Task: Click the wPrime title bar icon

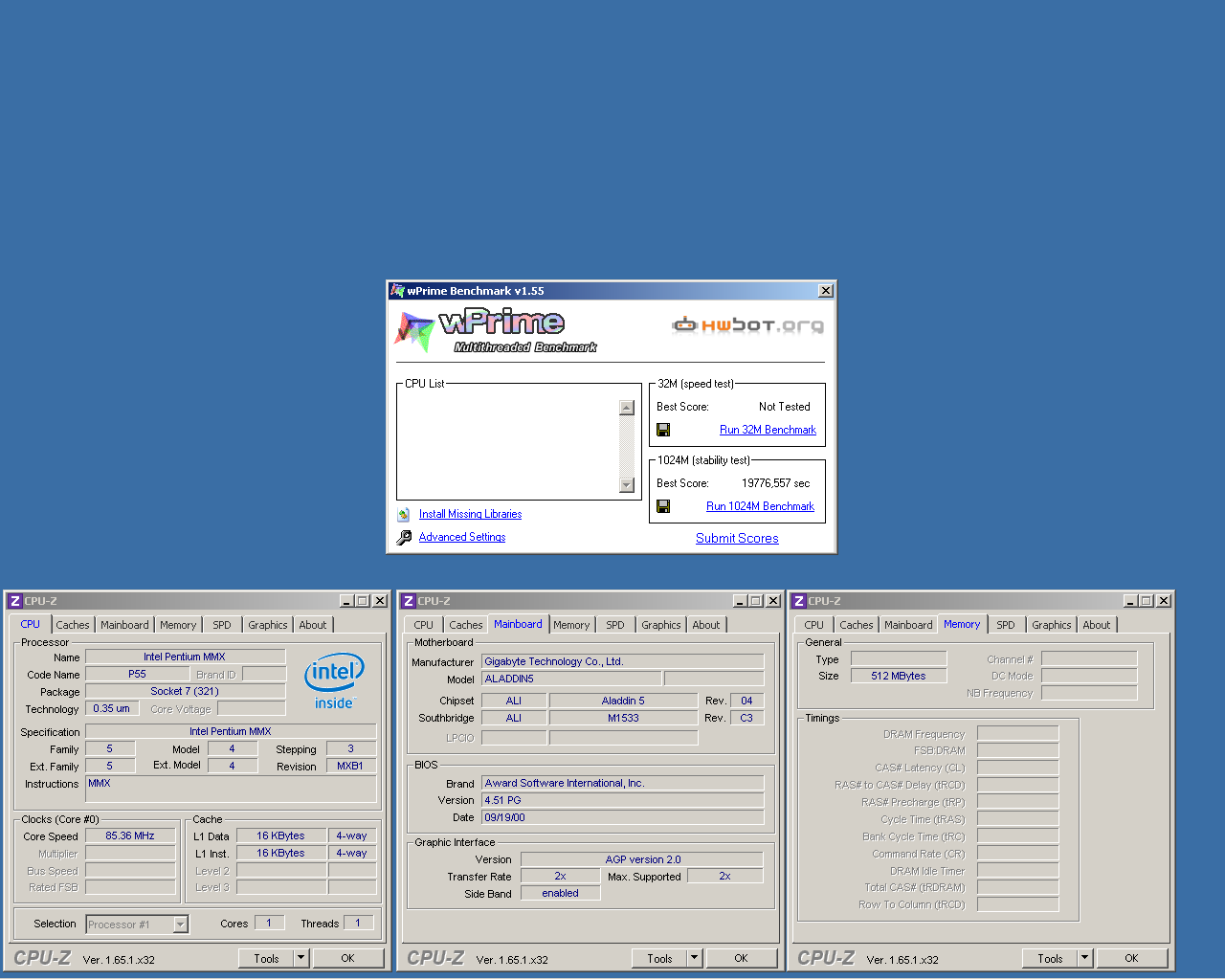Action: (397, 291)
